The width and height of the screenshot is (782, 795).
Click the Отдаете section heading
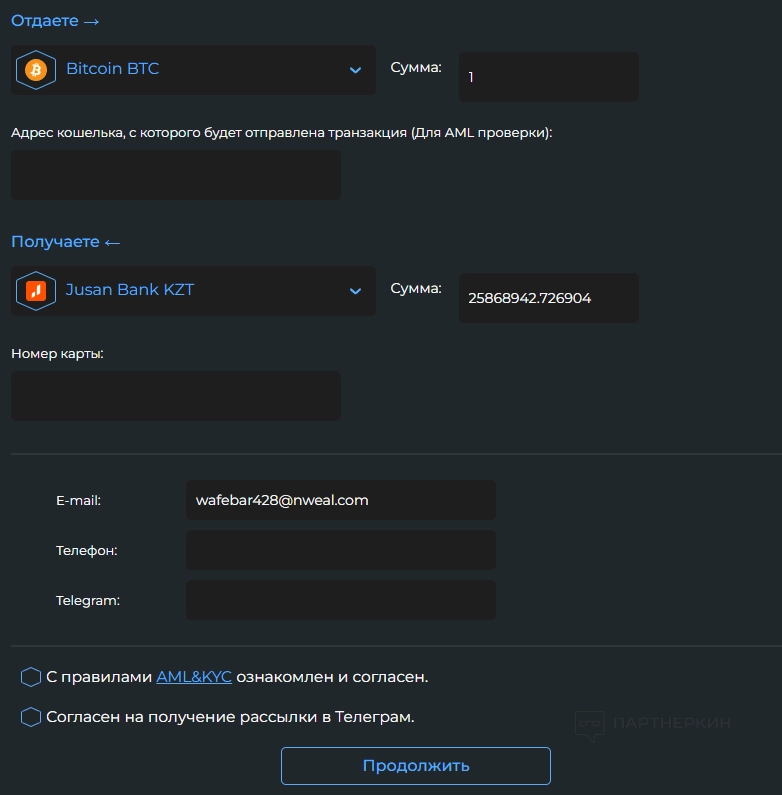pyautogui.click(x=55, y=21)
